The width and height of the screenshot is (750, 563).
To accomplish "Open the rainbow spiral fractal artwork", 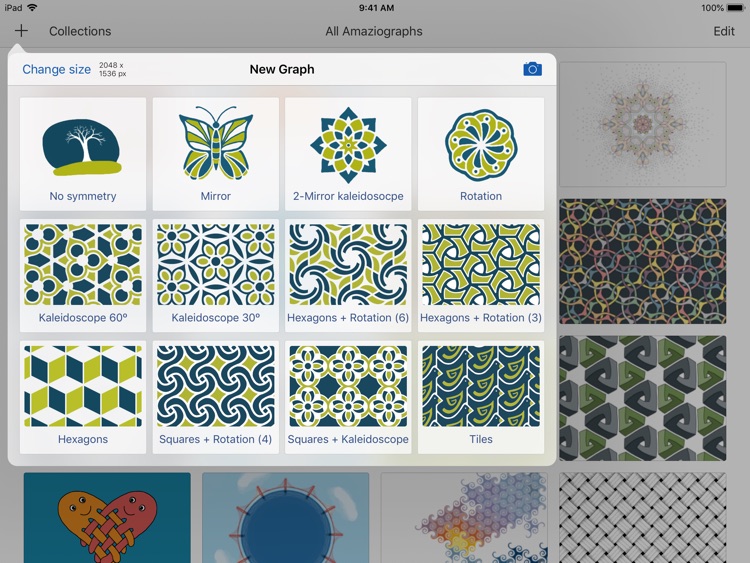I will [x=464, y=518].
